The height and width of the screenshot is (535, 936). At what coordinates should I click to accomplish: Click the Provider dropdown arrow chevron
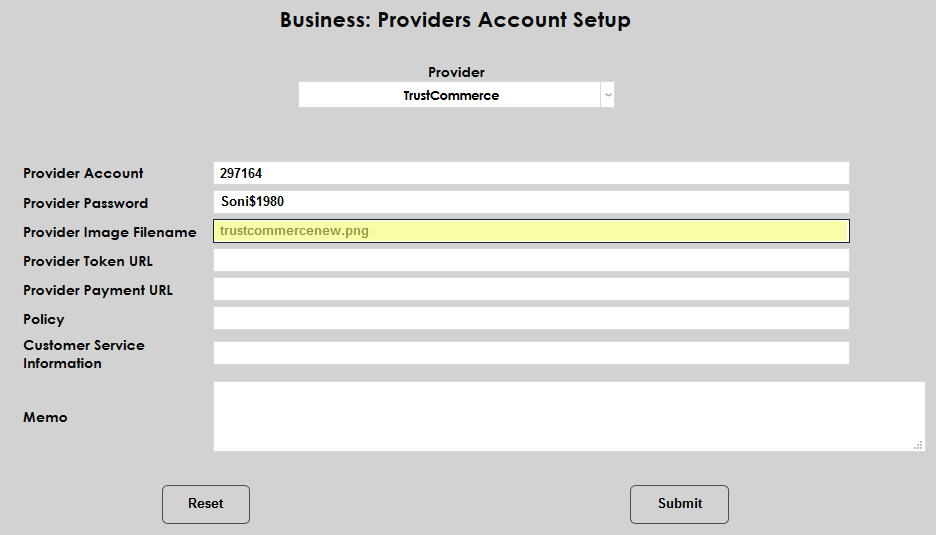click(608, 95)
